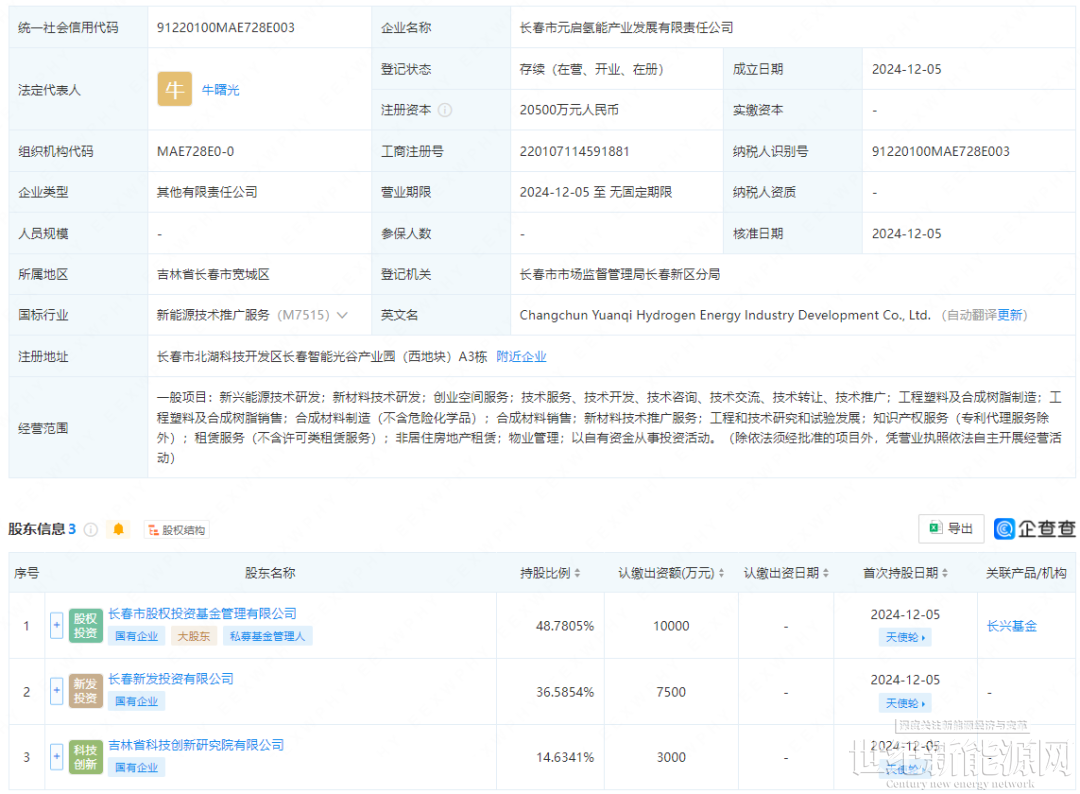This screenshot has height=794, width=1080.
Task: Open the 牛曙光 legal representative link
Action: click(x=221, y=90)
